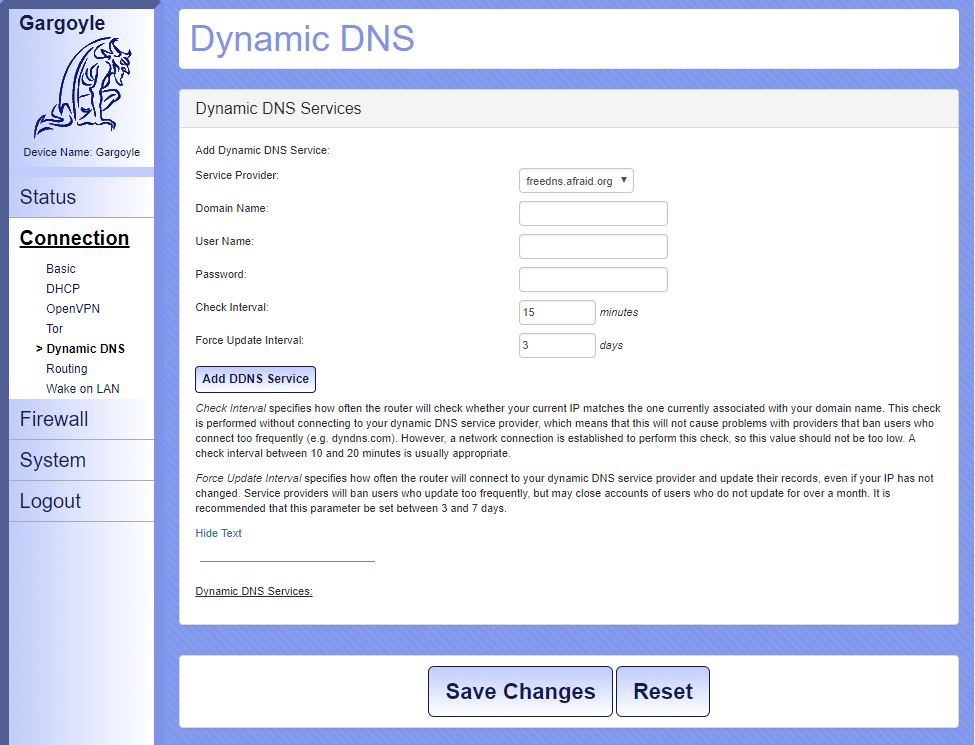Open the Wake on LAN page
The width and height of the screenshot is (975, 745).
tap(83, 389)
